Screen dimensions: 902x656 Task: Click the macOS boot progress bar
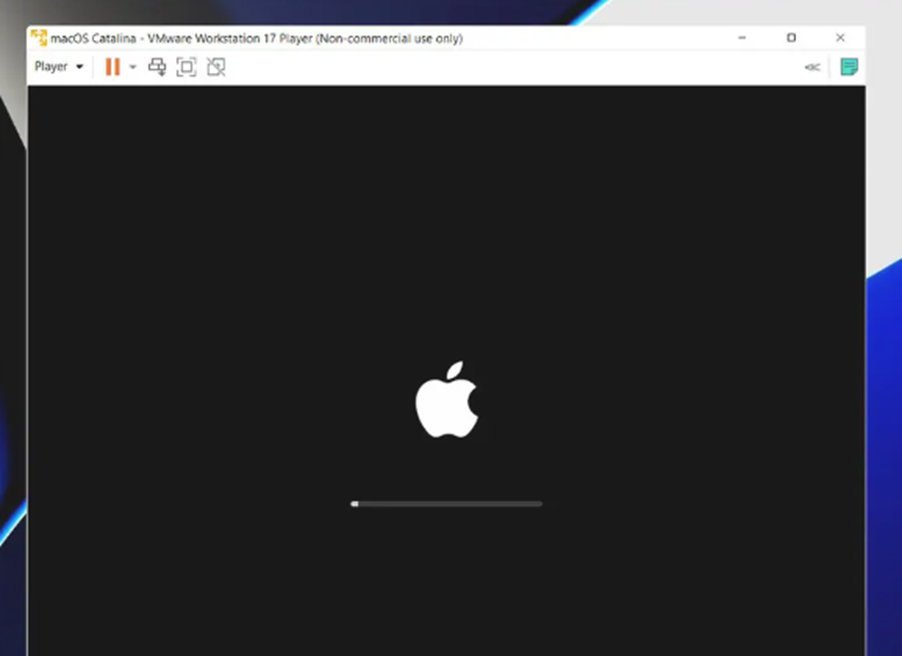(x=446, y=504)
